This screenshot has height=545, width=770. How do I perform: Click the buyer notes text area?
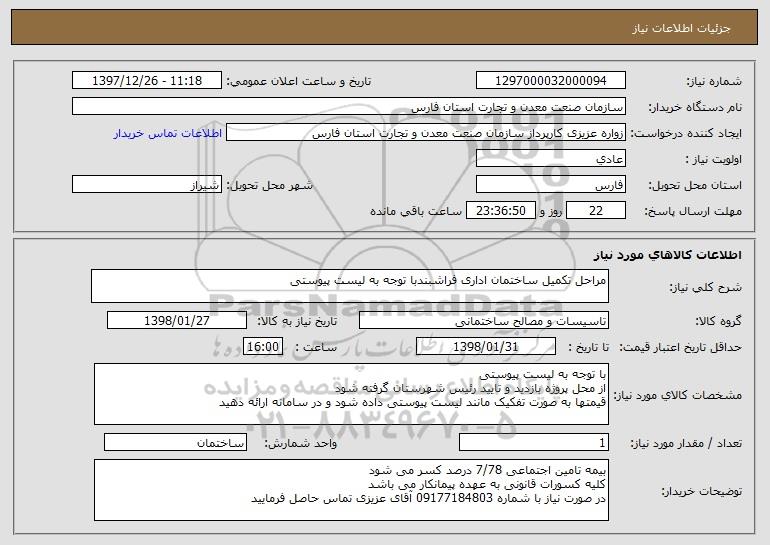click(x=351, y=490)
